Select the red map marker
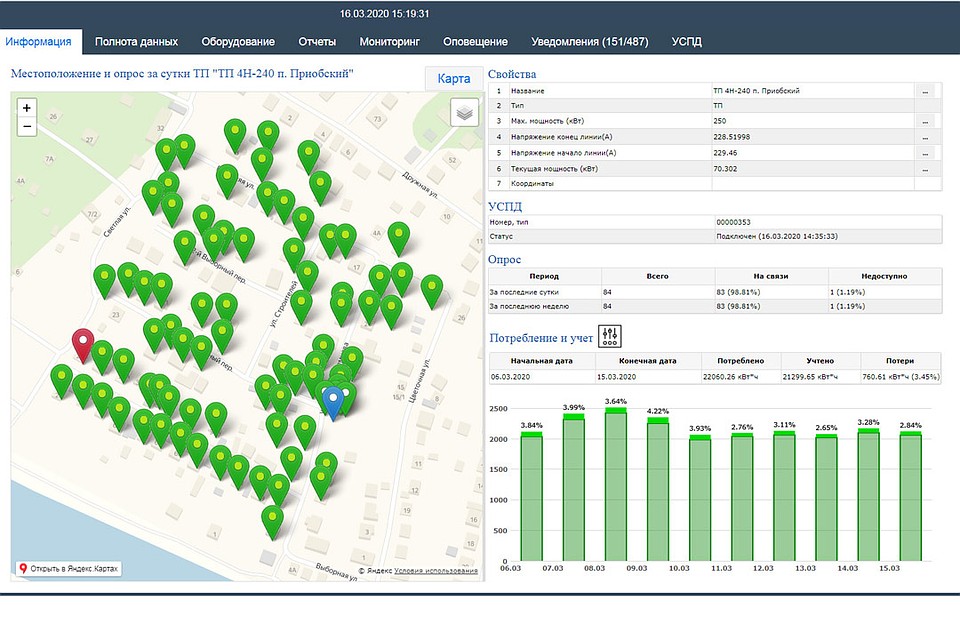The height and width of the screenshot is (640, 960). (83, 345)
